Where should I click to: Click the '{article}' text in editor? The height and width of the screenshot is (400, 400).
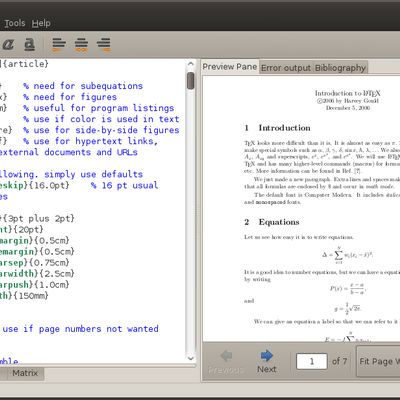25,64
